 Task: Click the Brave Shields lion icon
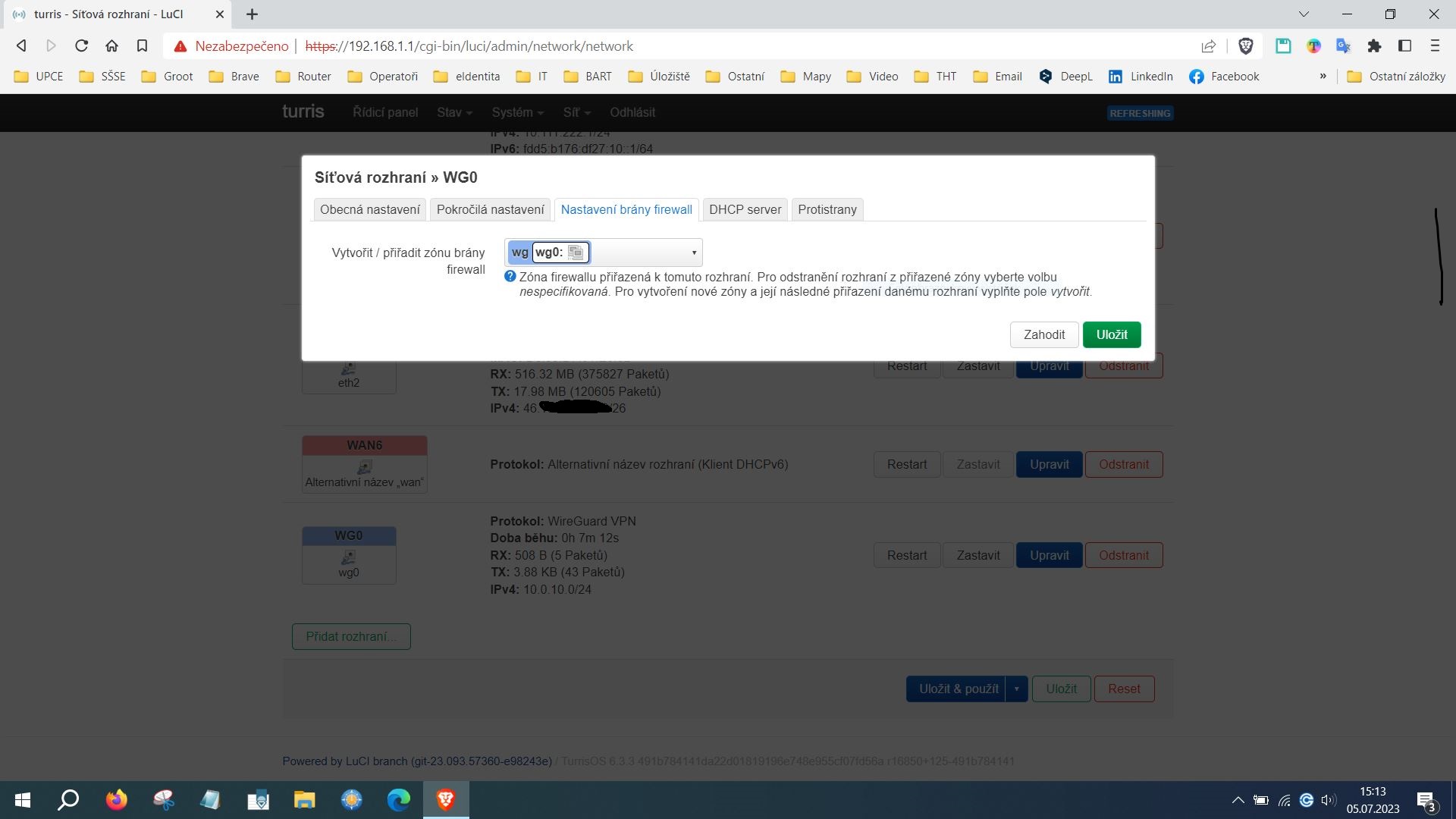[x=1245, y=46]
